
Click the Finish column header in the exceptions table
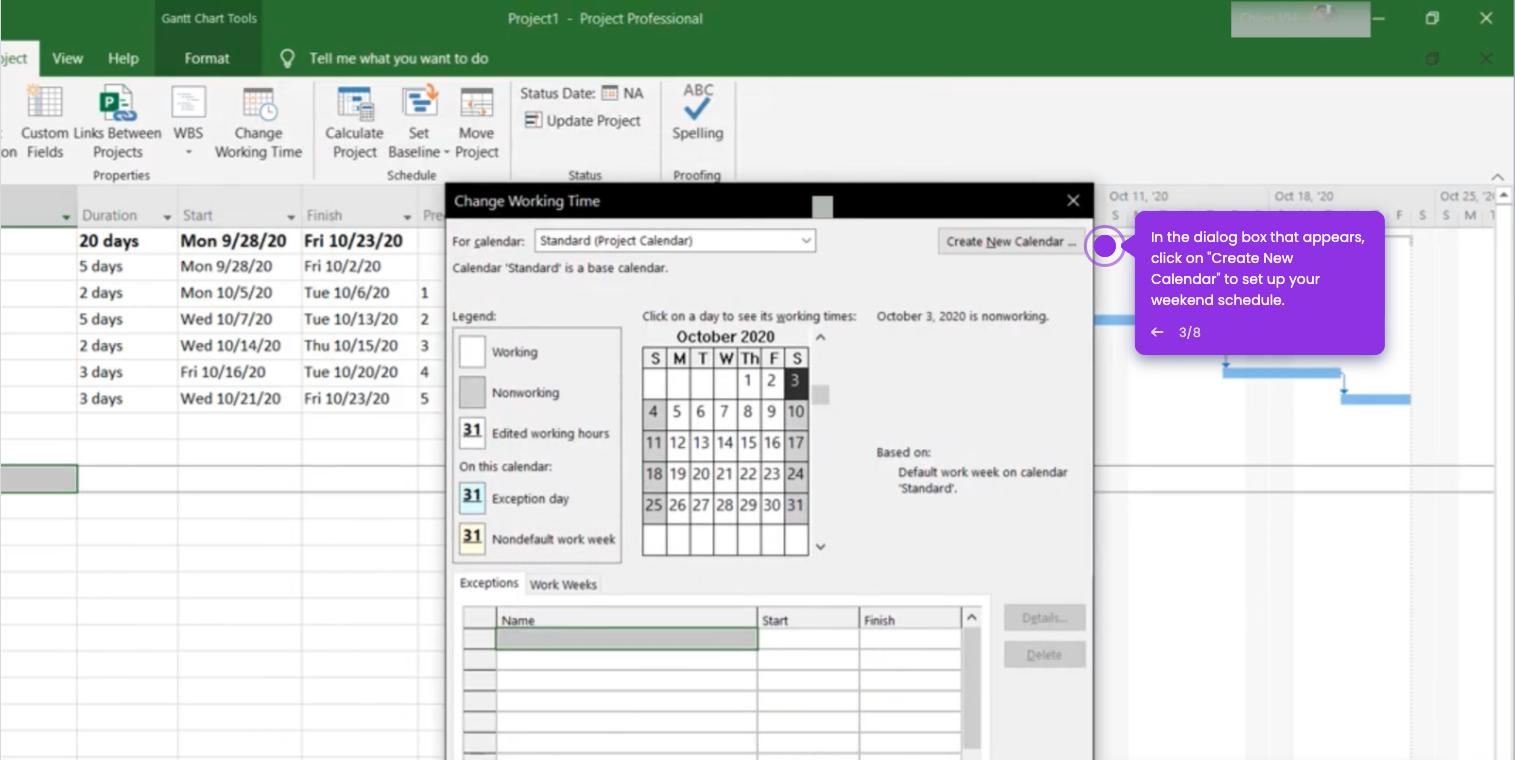click(x=910, y=620)
